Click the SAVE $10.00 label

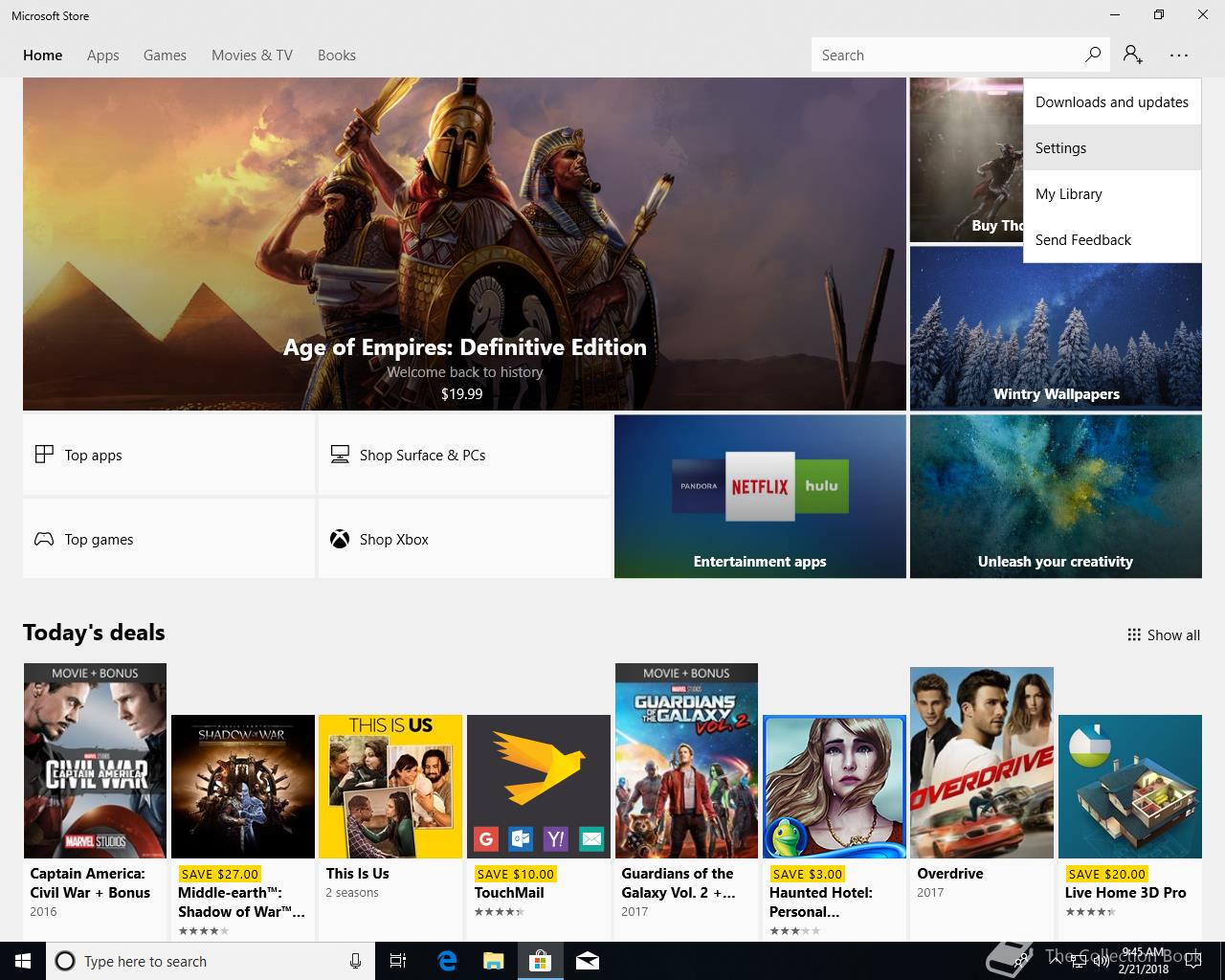[516, 874]
